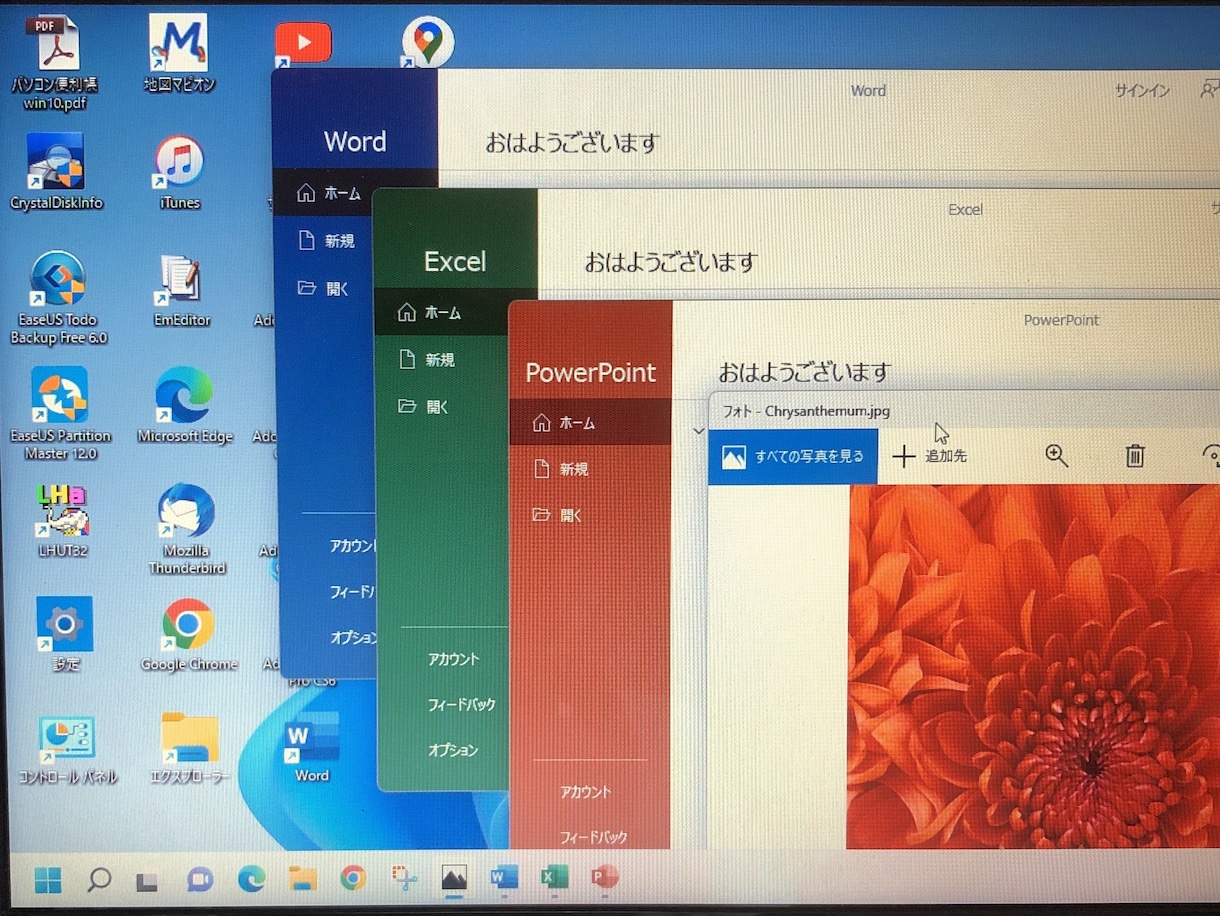1220x916 pixels.
Task: Select the EaseUS Todo Backup Free 6.0 icon
Action: (x=58, y=297)
